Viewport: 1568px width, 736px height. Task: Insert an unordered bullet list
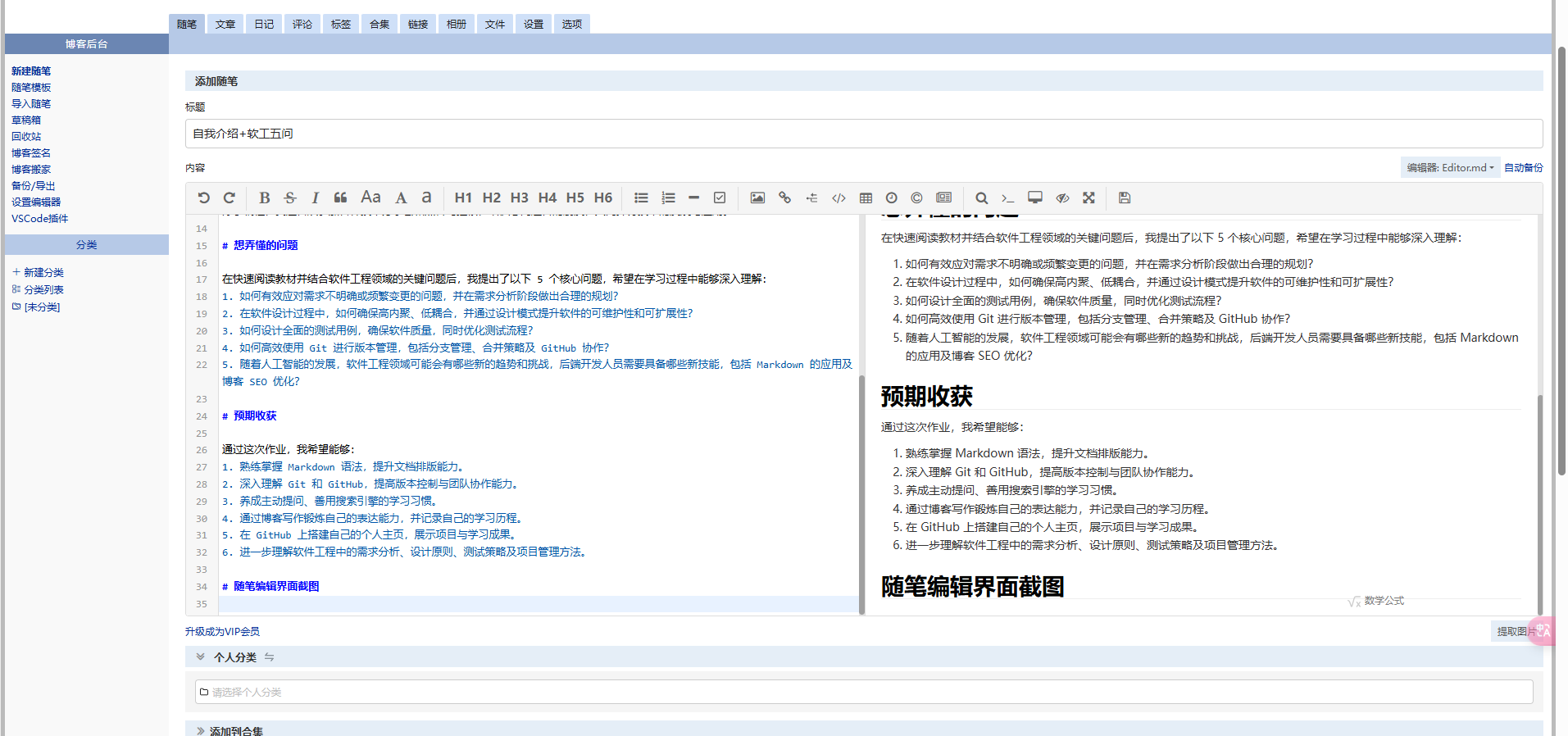(641, 198)
